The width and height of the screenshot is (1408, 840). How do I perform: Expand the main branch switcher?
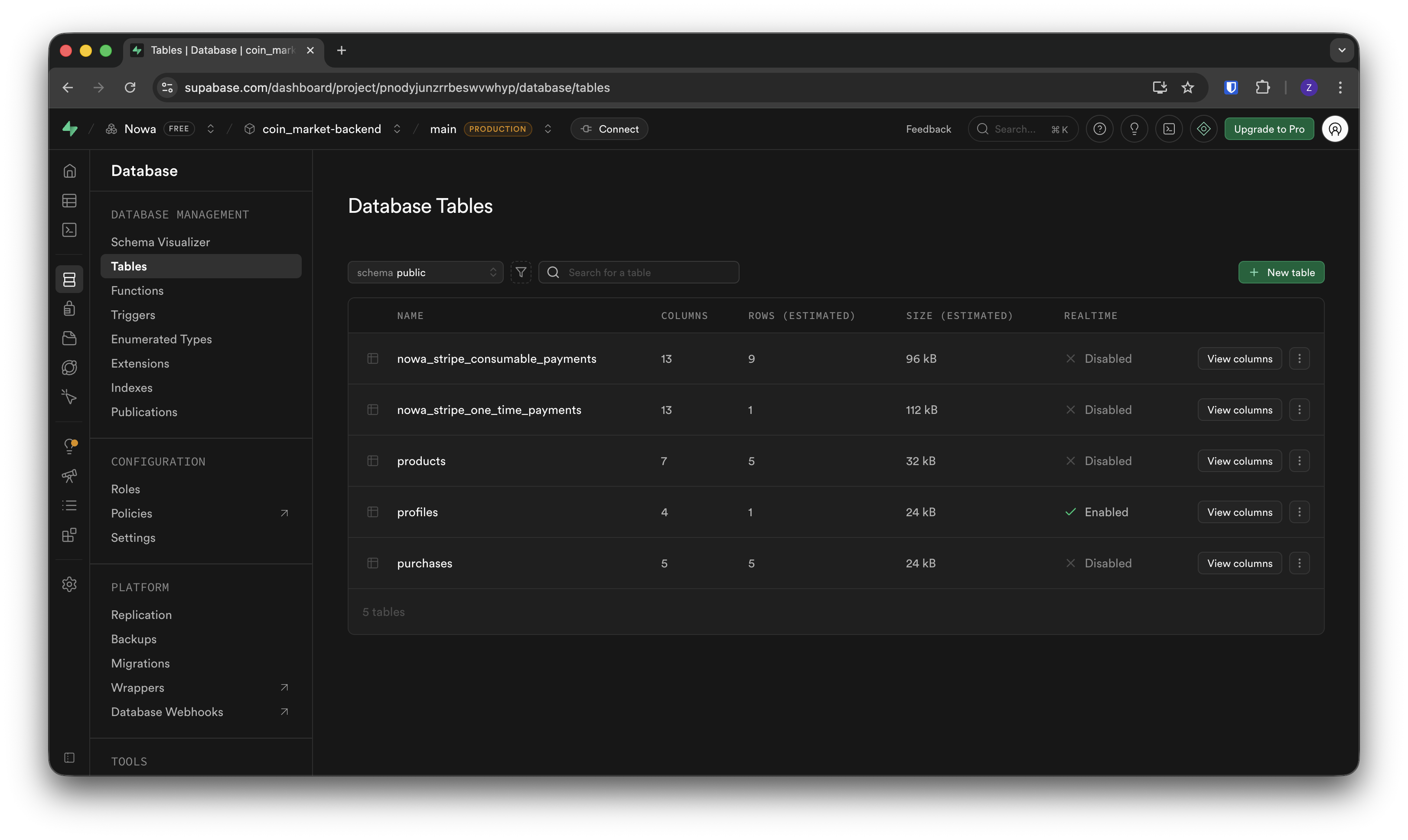click(x=548, y=129)
